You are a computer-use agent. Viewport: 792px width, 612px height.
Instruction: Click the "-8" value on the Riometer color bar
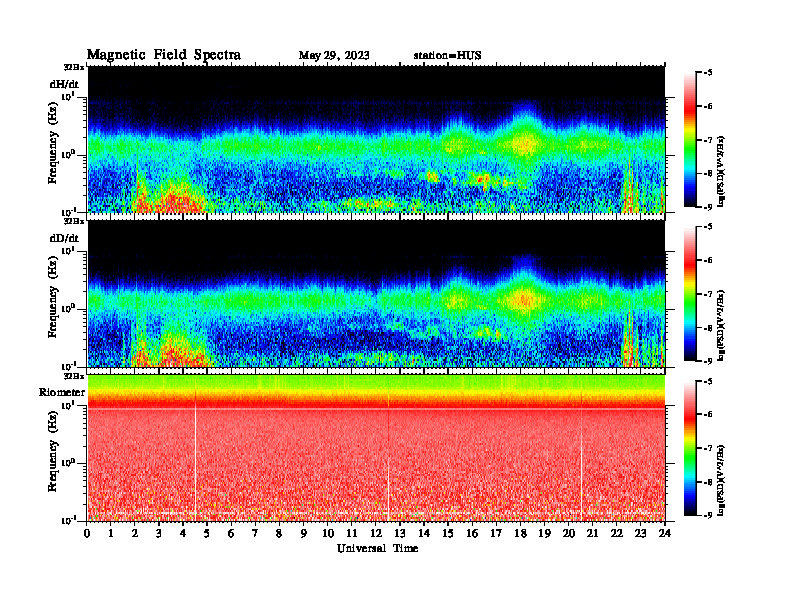point(707,482)
